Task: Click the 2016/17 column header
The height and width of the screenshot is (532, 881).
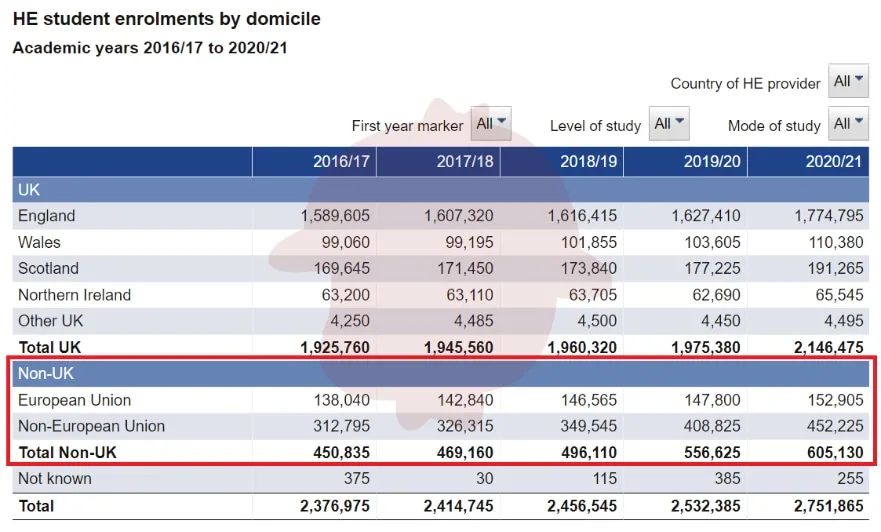Action: click(x=341, y=162)
